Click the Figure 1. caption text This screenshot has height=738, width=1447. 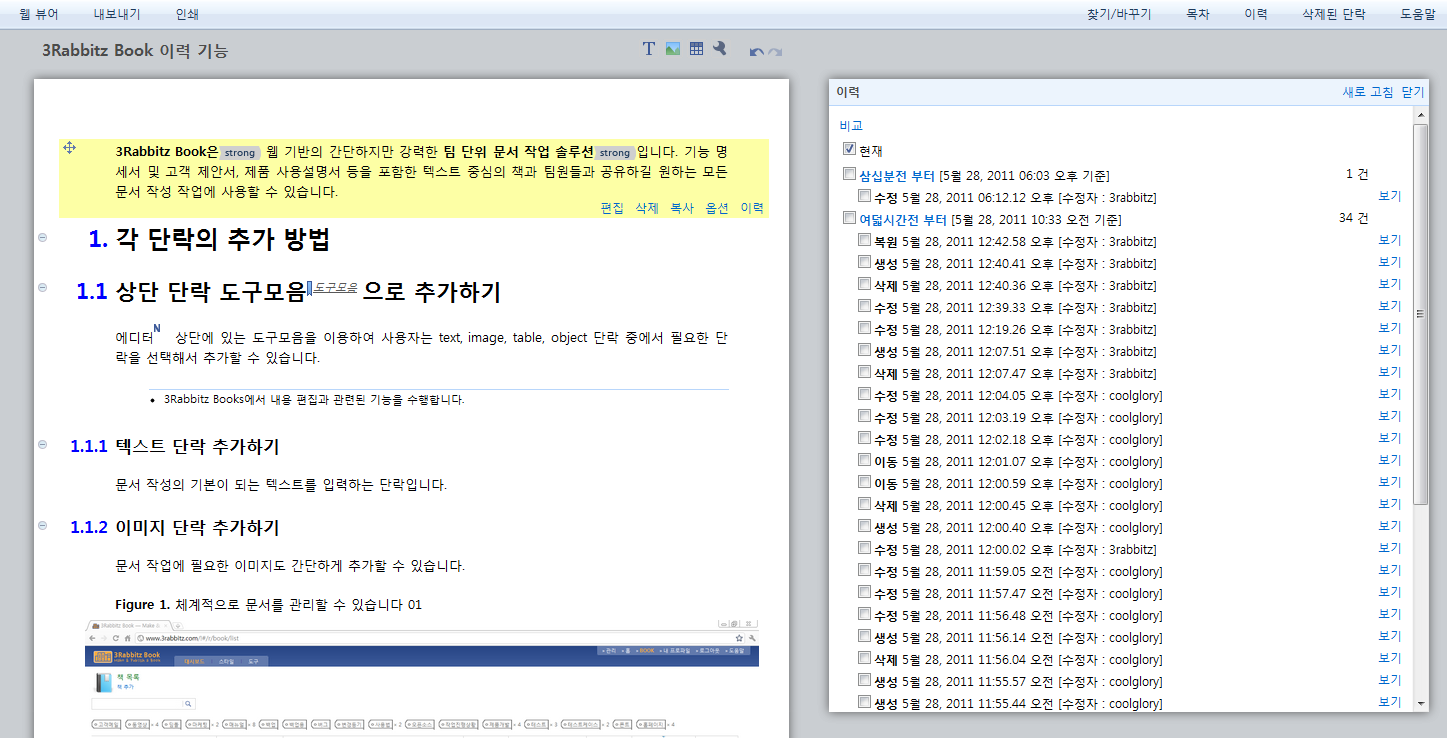tap(269, 605)
